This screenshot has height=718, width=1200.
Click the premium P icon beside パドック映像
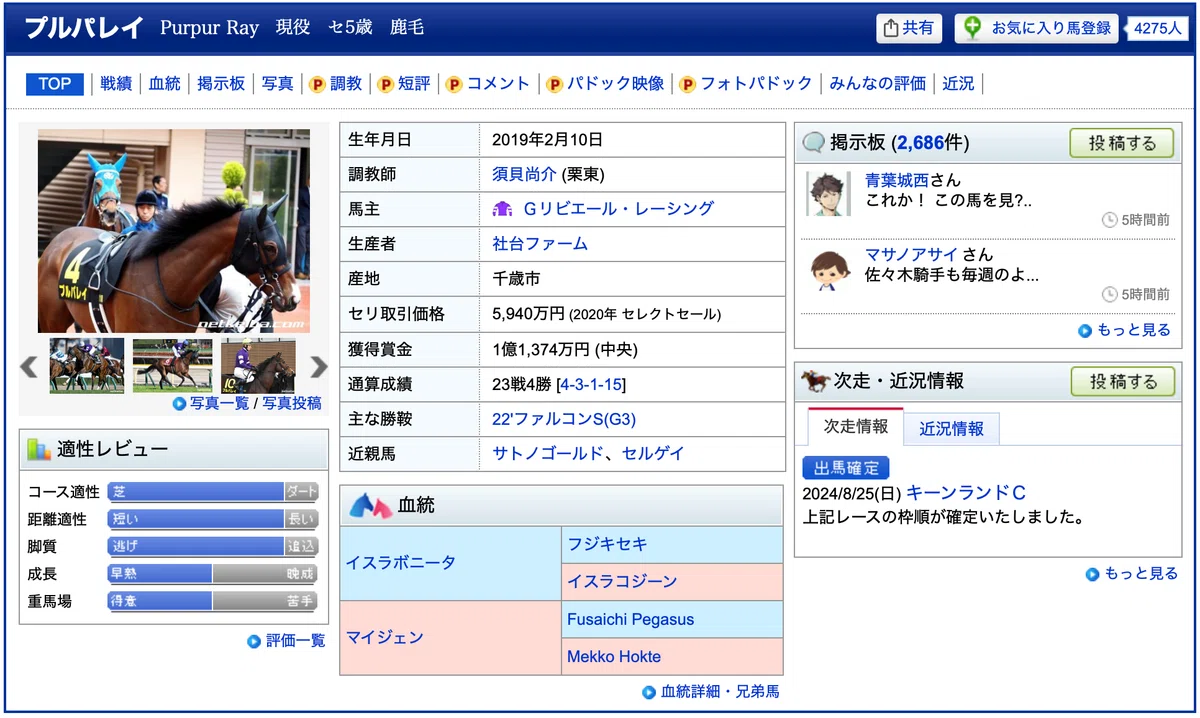555,85
